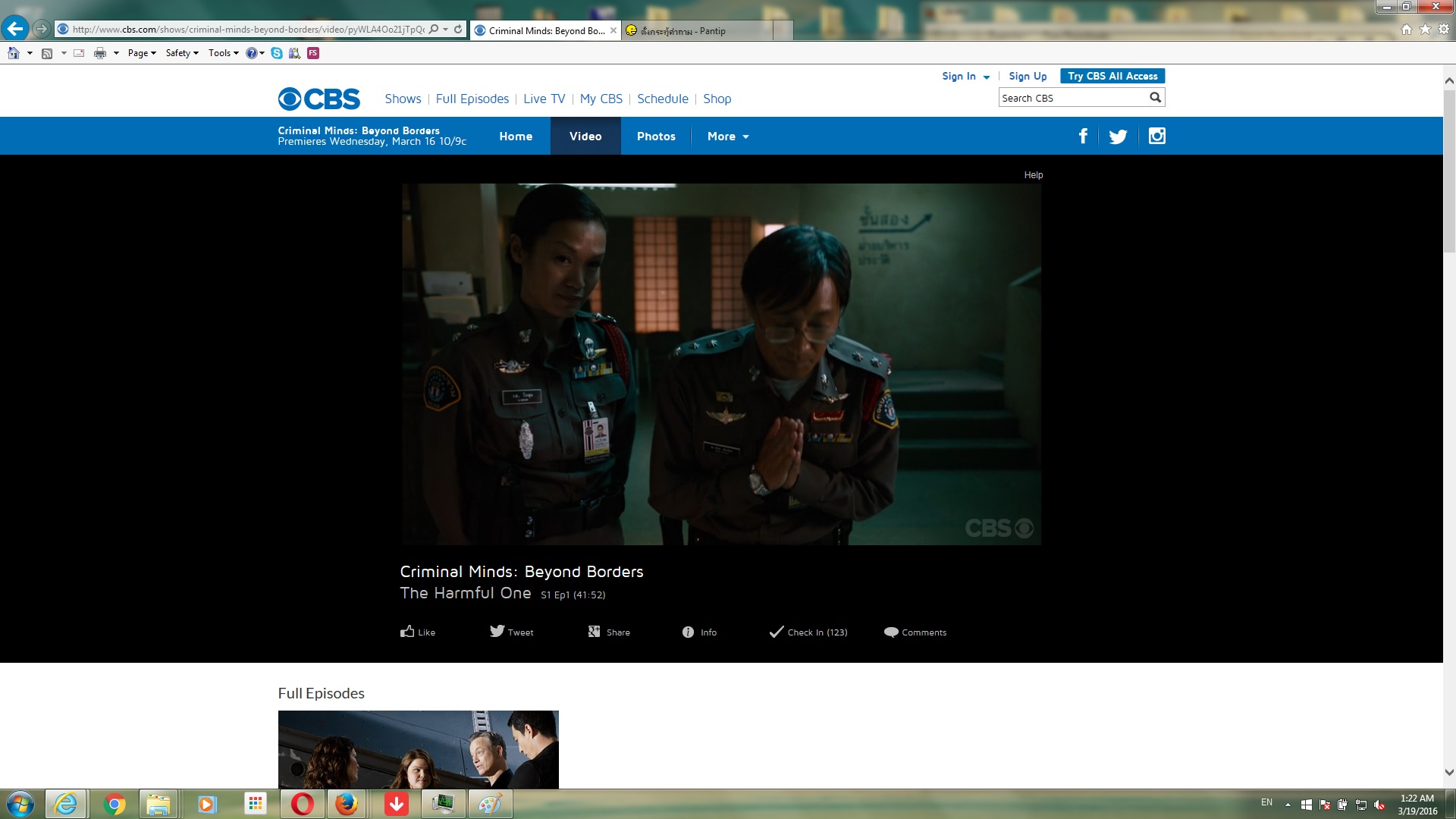Open Paint from the taskbar
Screen dimensions: 1456x819
[490, 804]
